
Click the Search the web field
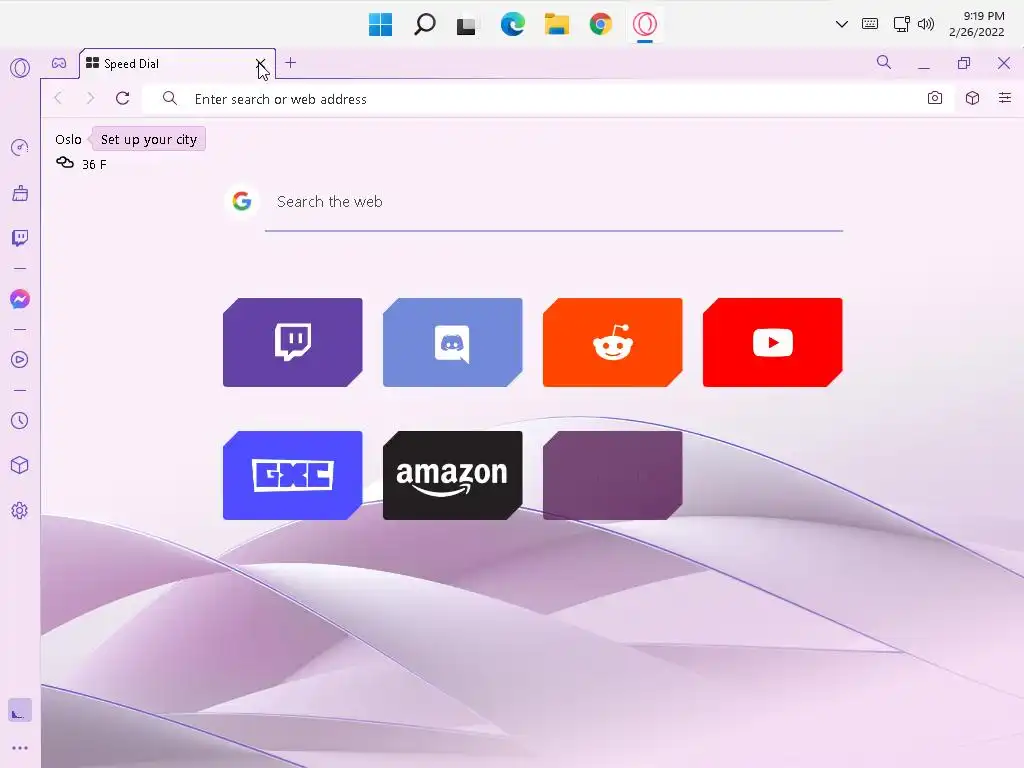click(x=554, y=202)
